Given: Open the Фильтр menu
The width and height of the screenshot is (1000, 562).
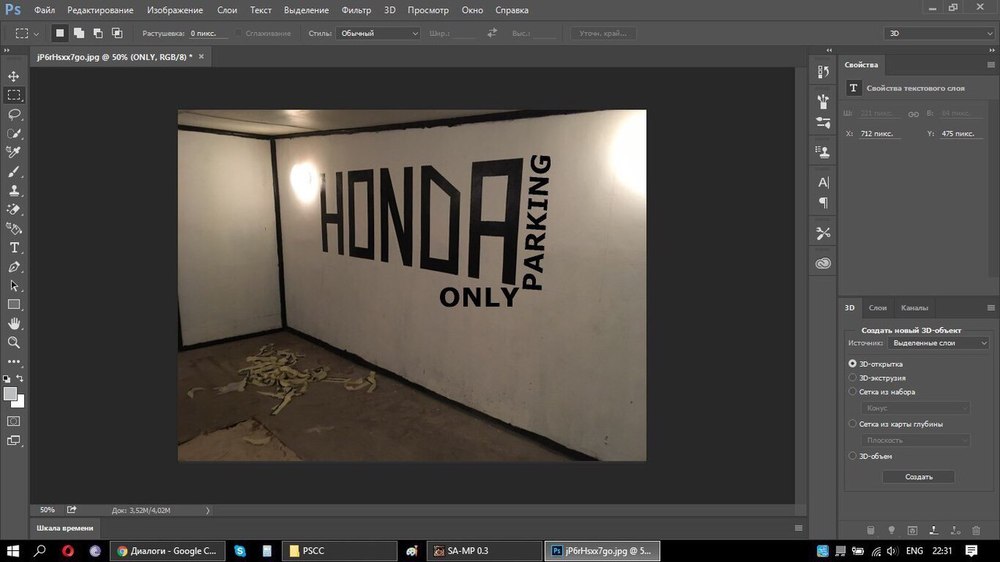Looking at the screenshot, I should click(355, 10).
